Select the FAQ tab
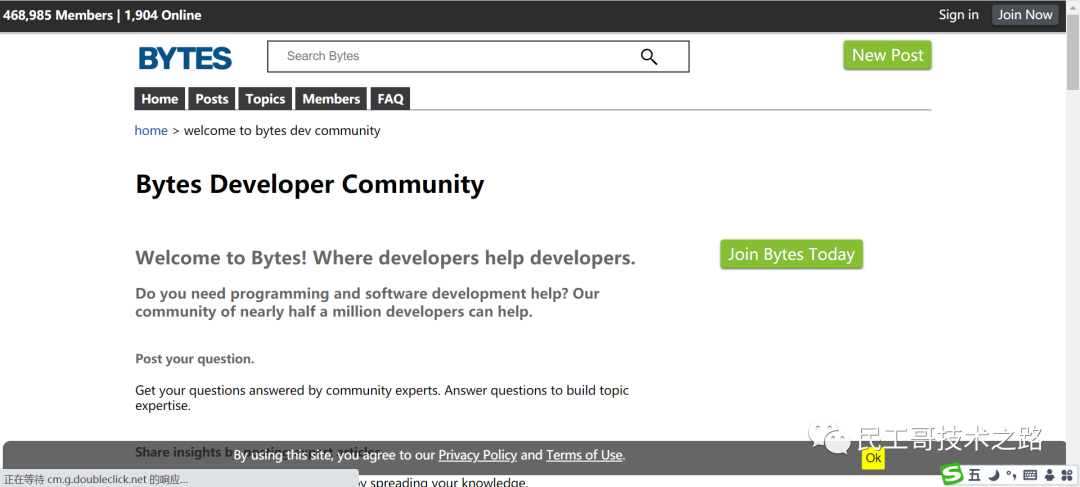The height and width of the screenshot is (487, 1080). 391,99
